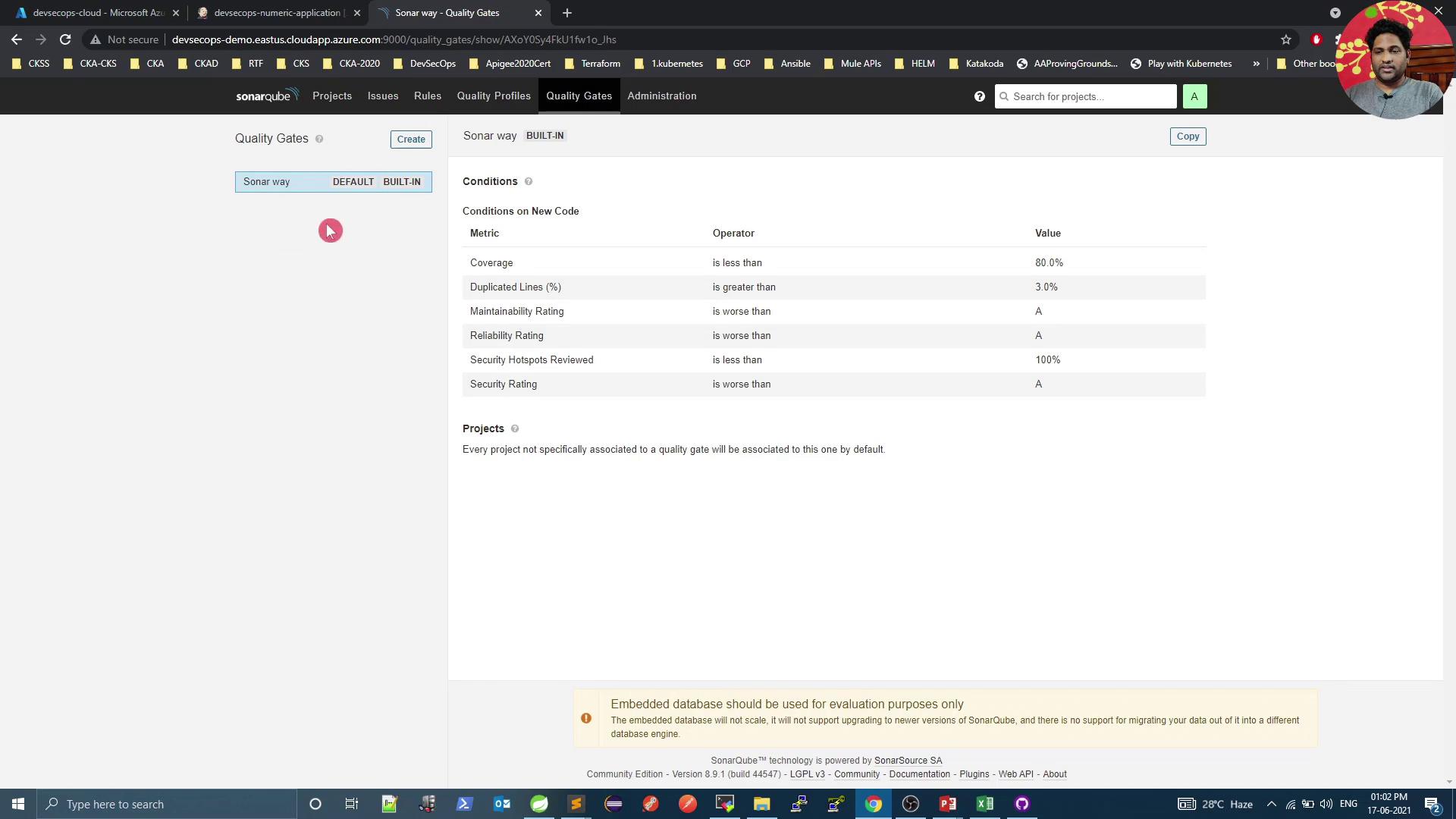The image size is (1456, 819).
Task: Open the Documentation footer link
Action: [919, 774]
